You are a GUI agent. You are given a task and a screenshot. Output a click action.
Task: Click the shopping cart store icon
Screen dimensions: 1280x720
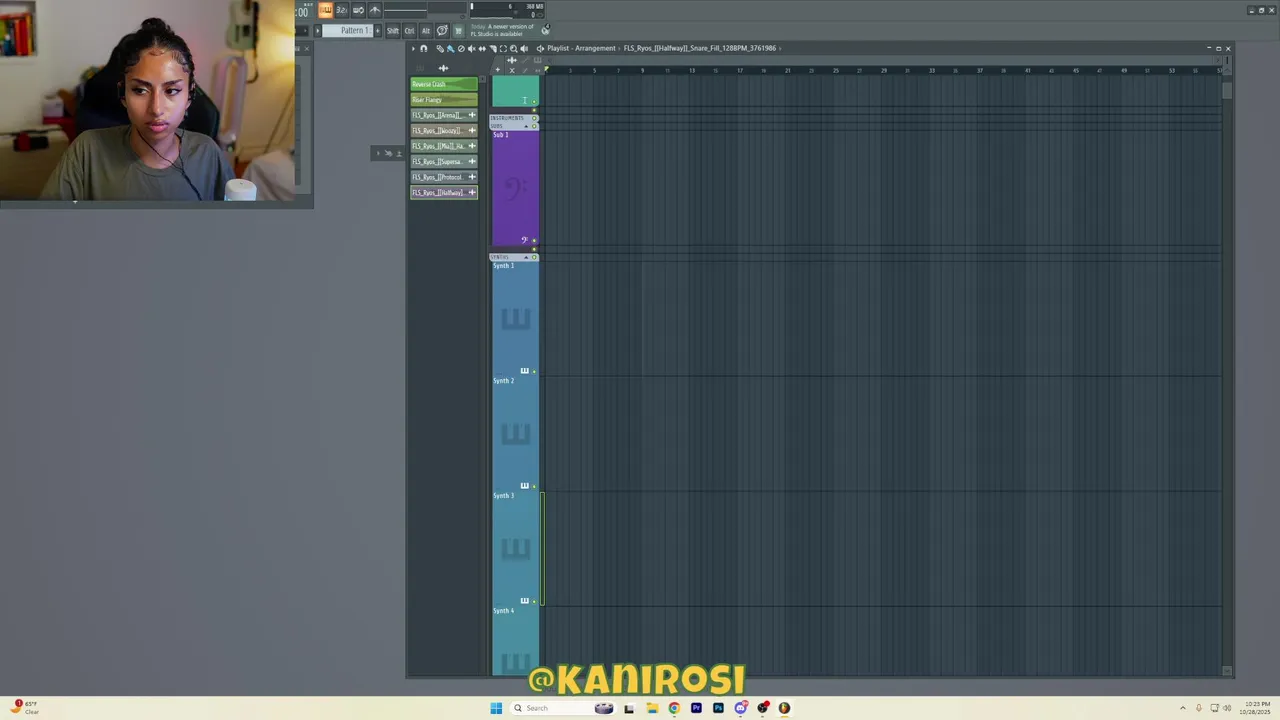pyautogui.click(x=458, y=31)
